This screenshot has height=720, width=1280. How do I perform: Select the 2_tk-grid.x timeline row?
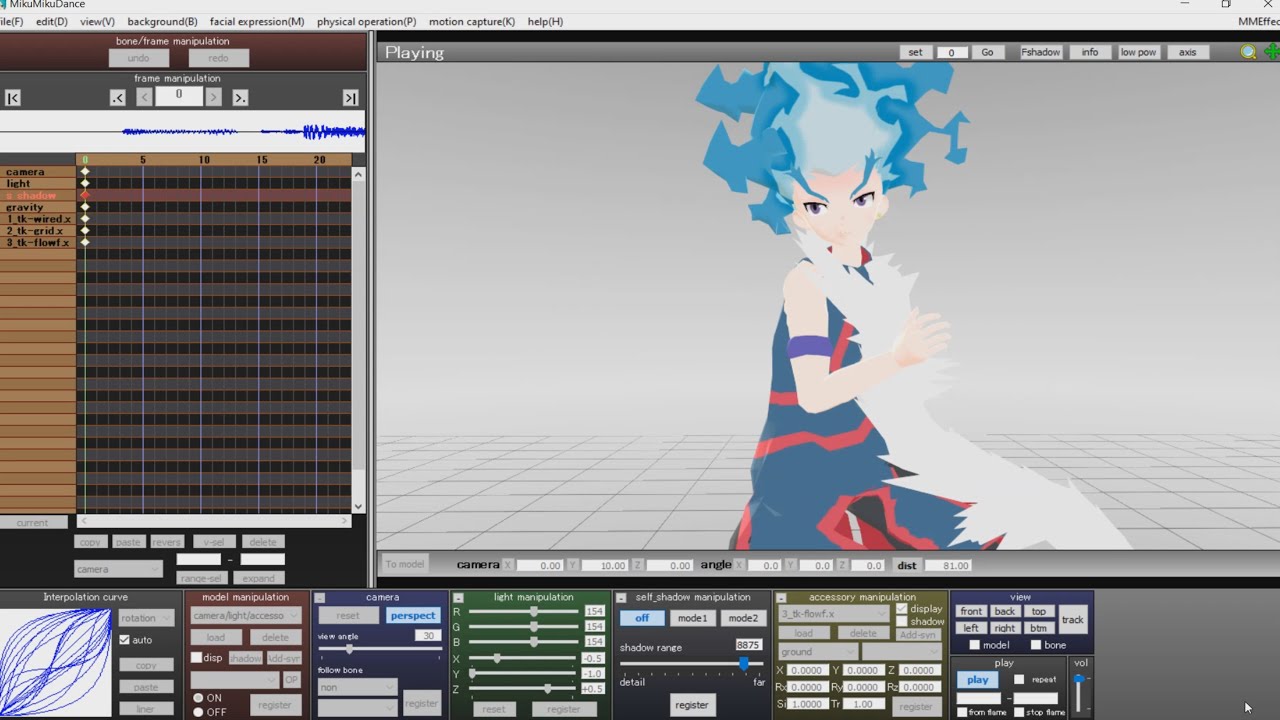38,231
